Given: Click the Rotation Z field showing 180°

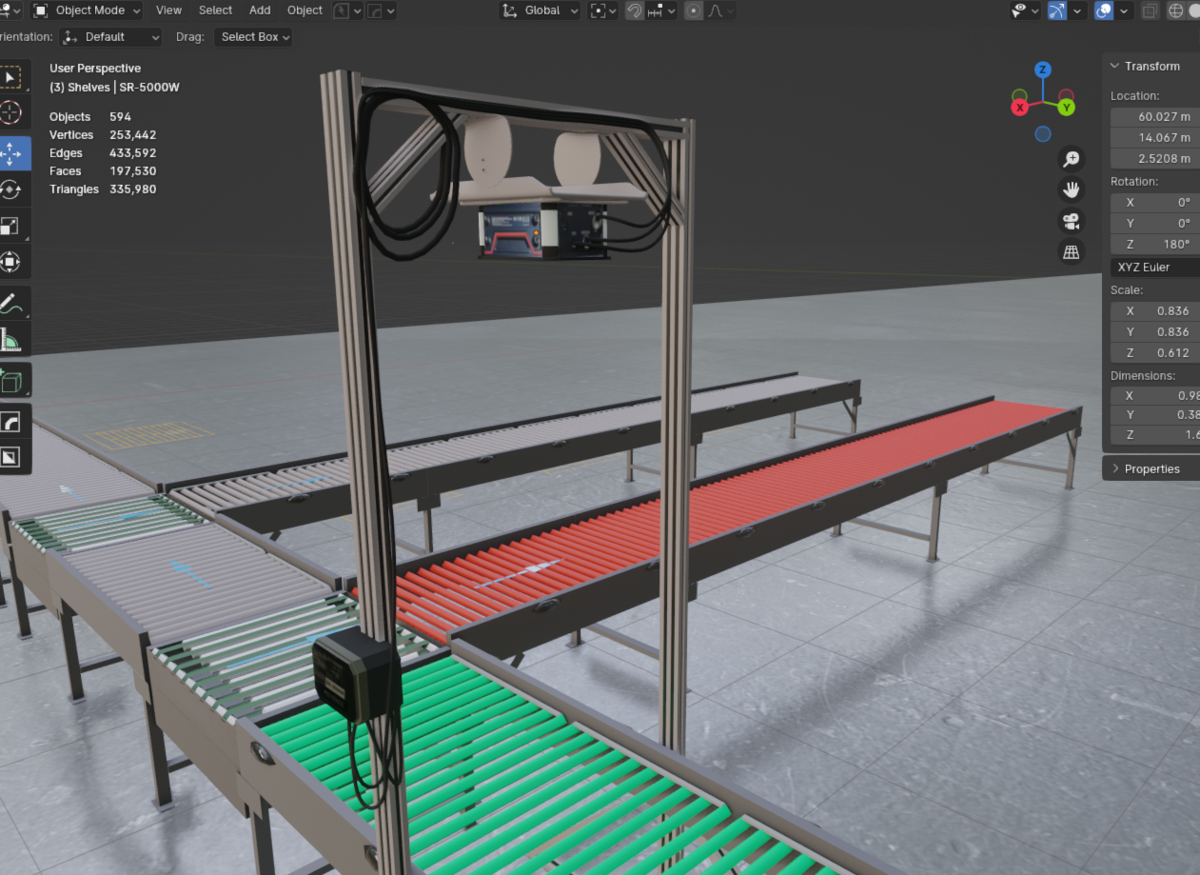Looking at the screenshot, I should [1155, 244].
